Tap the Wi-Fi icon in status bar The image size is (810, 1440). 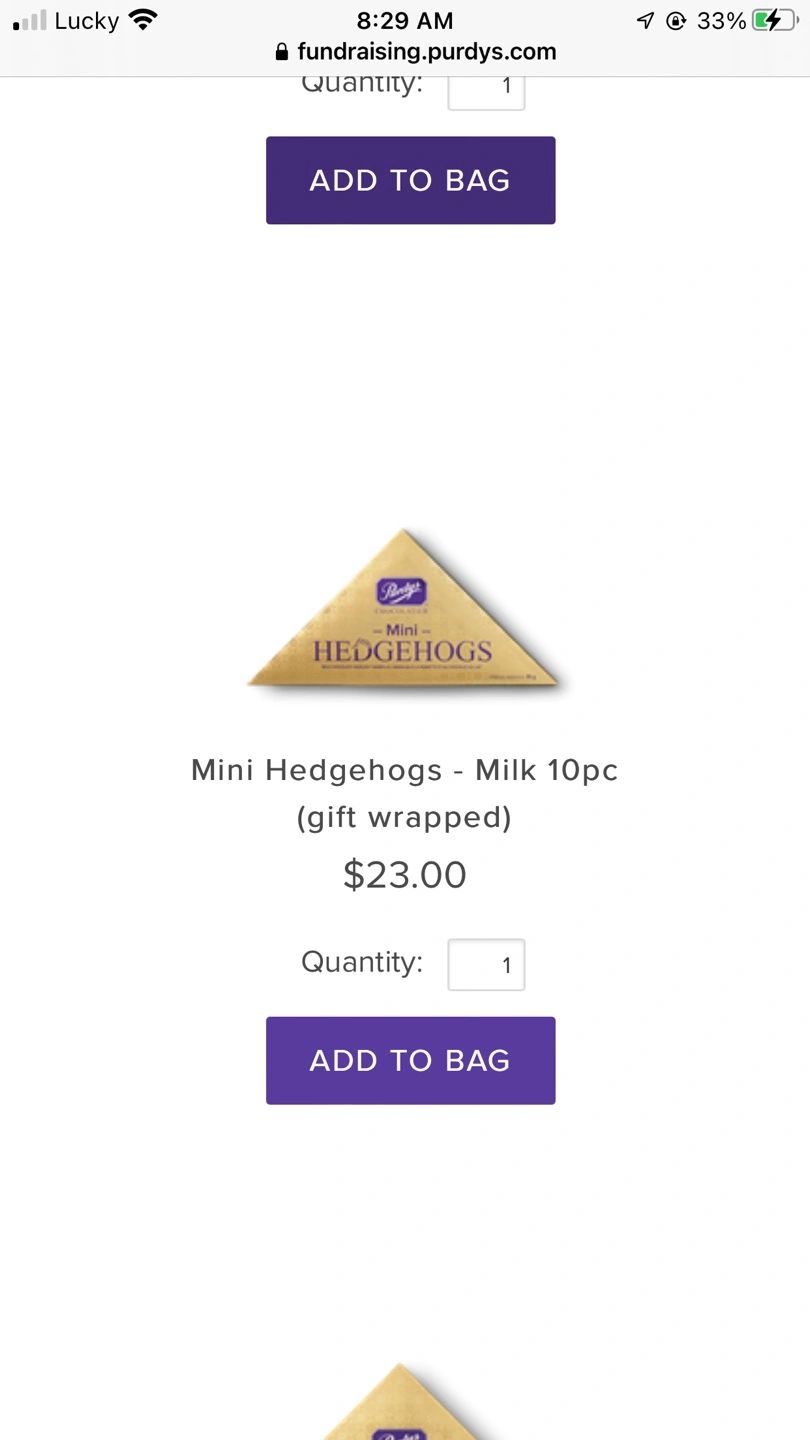coord(144,20)
